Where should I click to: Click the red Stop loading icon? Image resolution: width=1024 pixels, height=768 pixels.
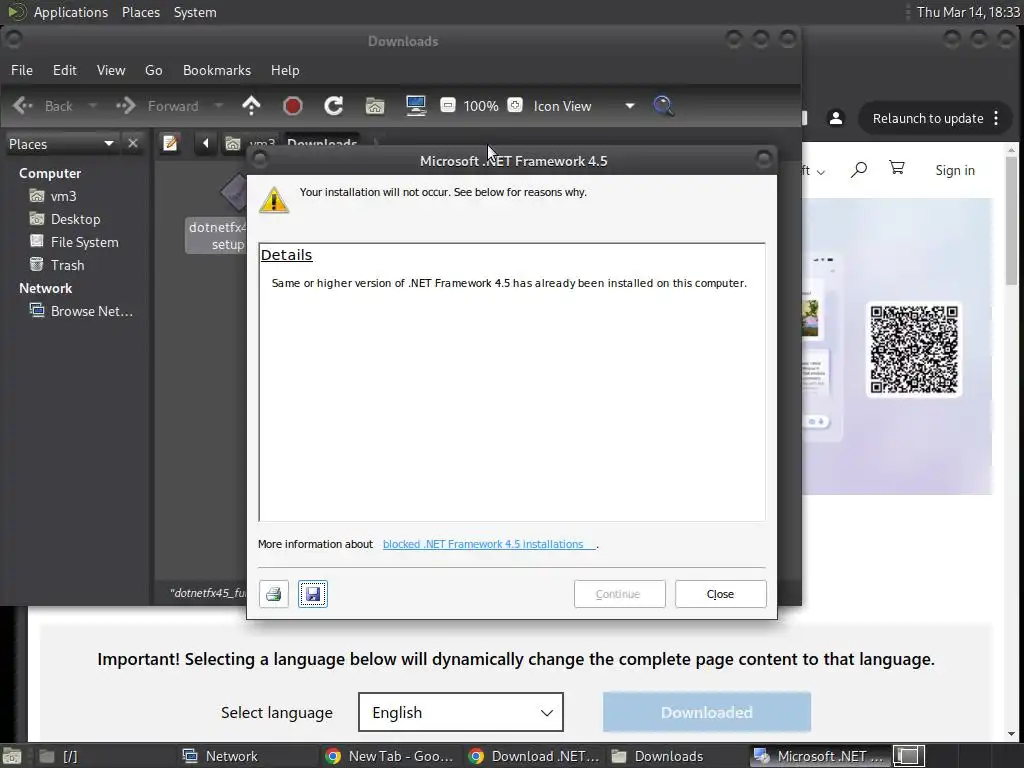pyautogui.click(x=293, y=106)
